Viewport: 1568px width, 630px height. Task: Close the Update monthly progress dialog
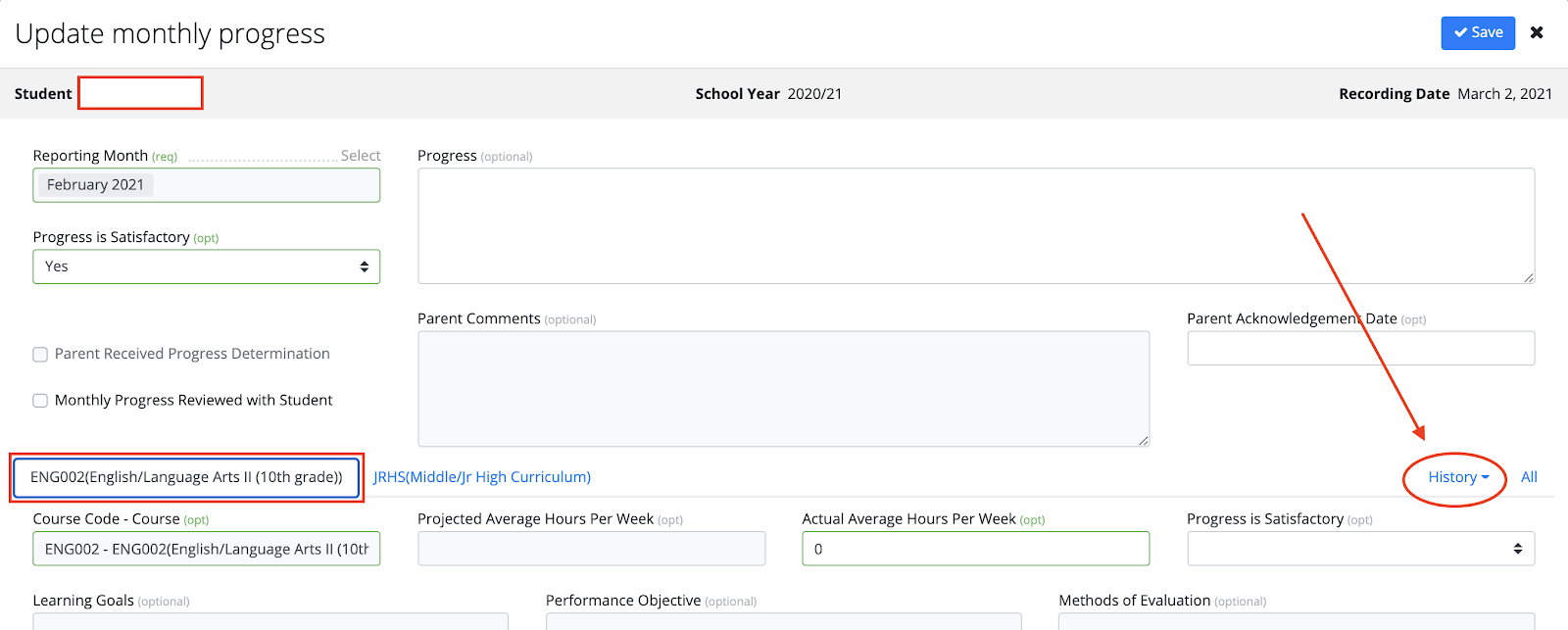(1537, 32)
